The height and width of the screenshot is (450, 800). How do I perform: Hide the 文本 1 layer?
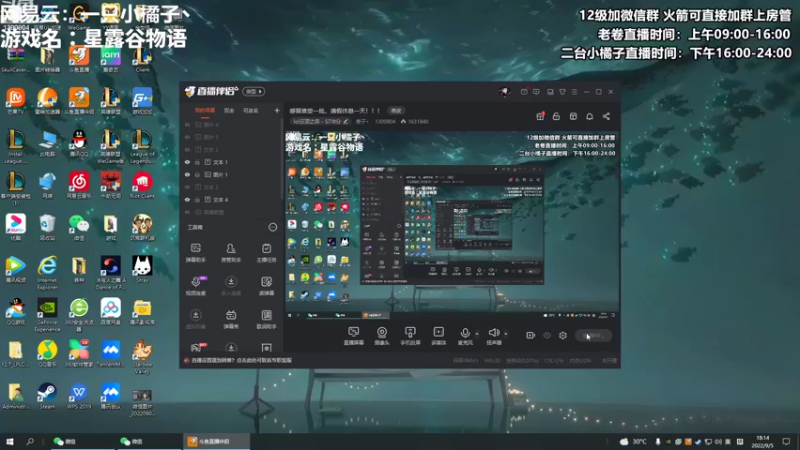pos(187,162)
